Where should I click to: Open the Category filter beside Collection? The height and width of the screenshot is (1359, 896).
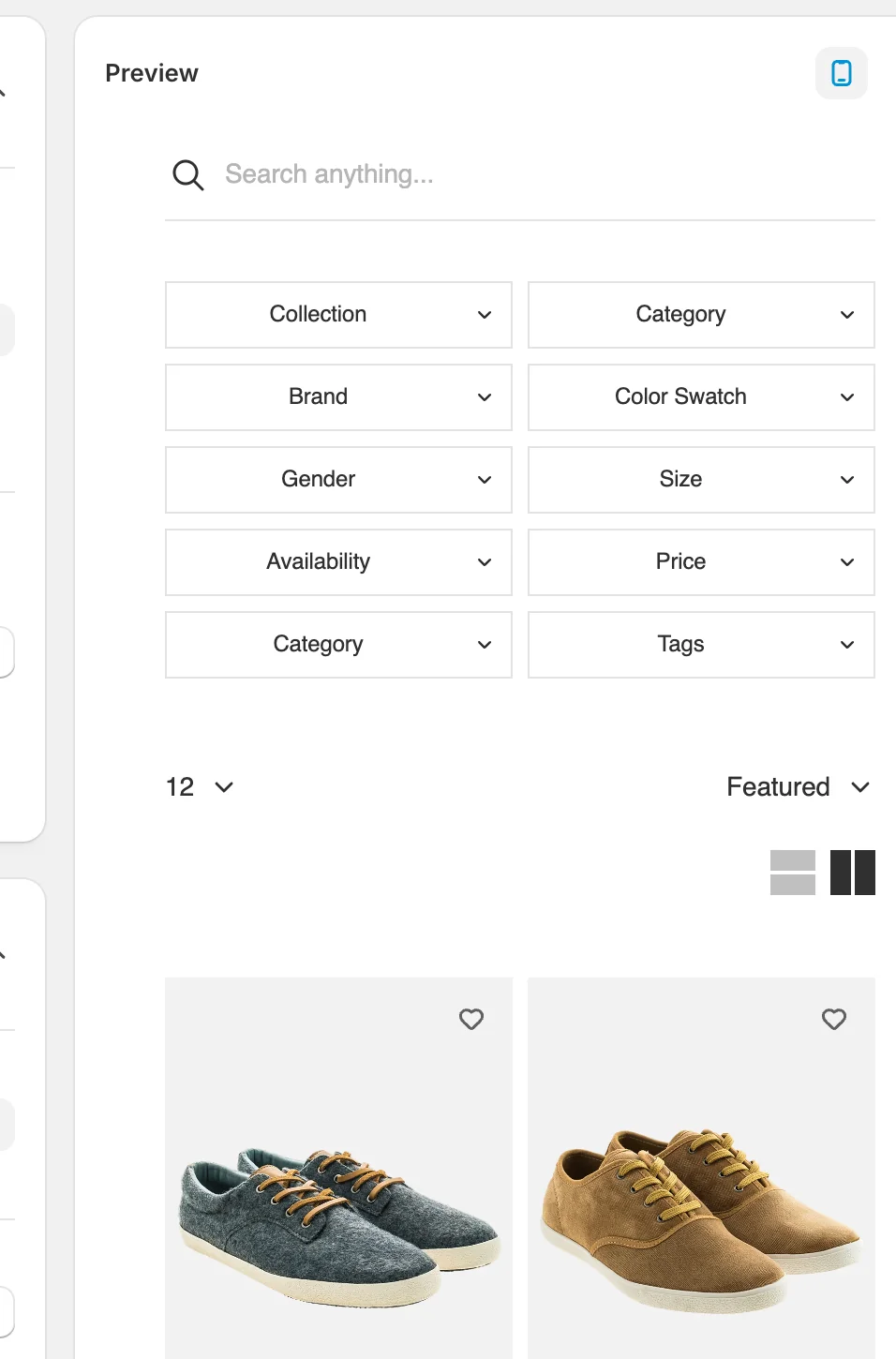coord(701,315)
